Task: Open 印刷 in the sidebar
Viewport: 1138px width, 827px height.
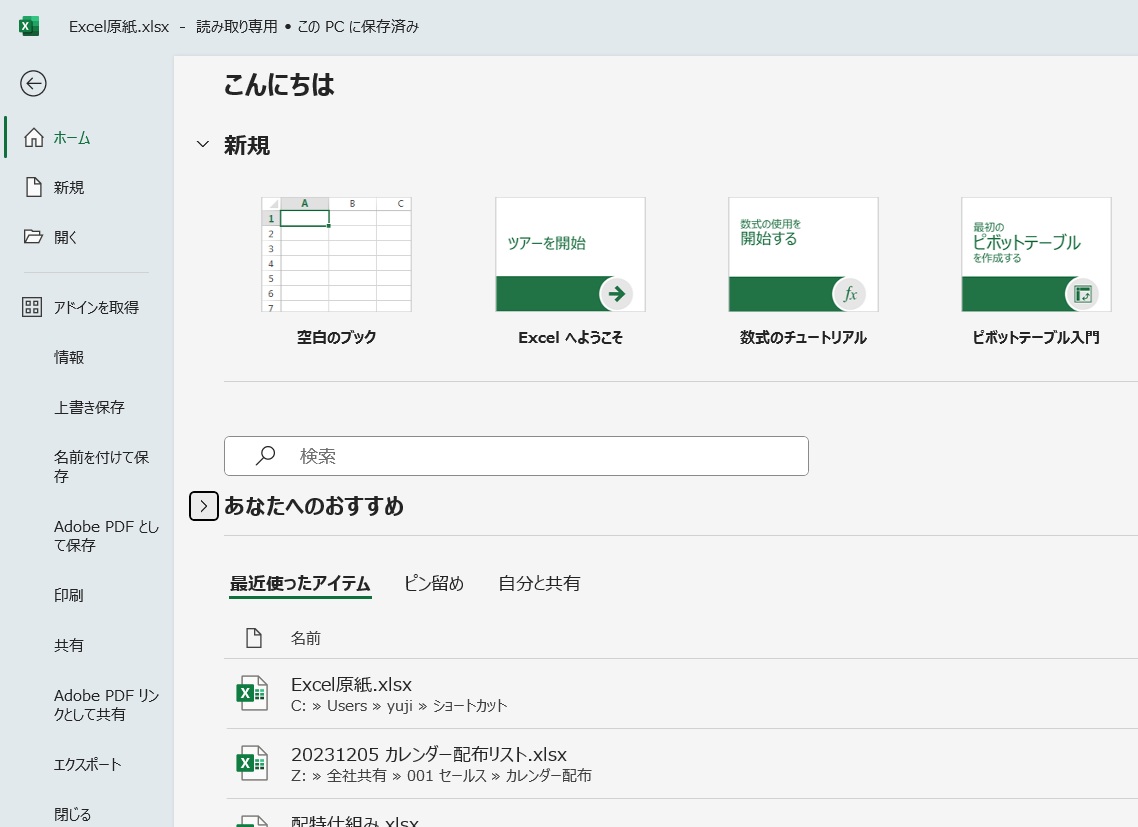Action: point(69,595)
